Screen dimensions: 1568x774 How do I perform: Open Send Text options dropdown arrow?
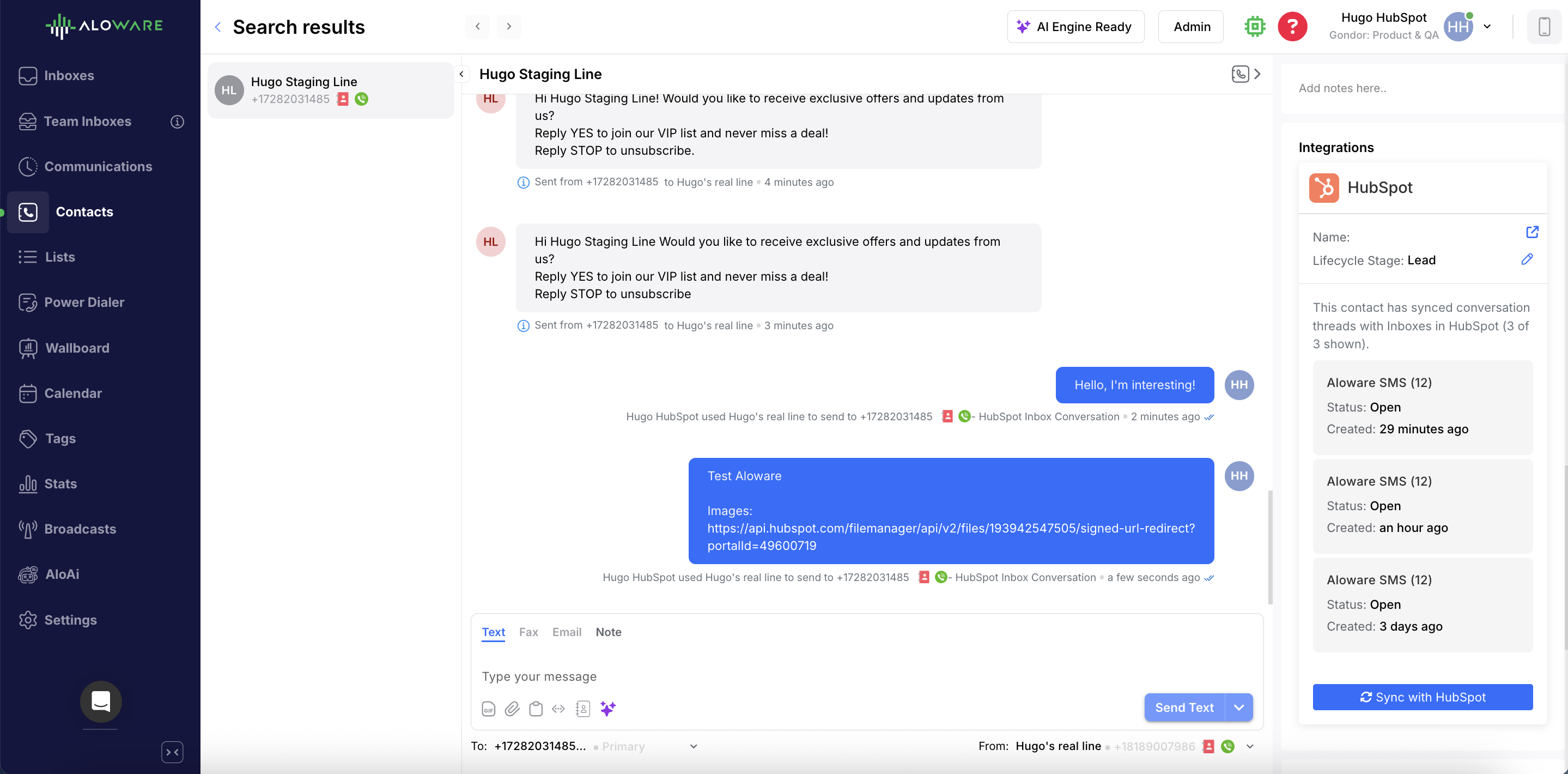(x=1239, y=708)
